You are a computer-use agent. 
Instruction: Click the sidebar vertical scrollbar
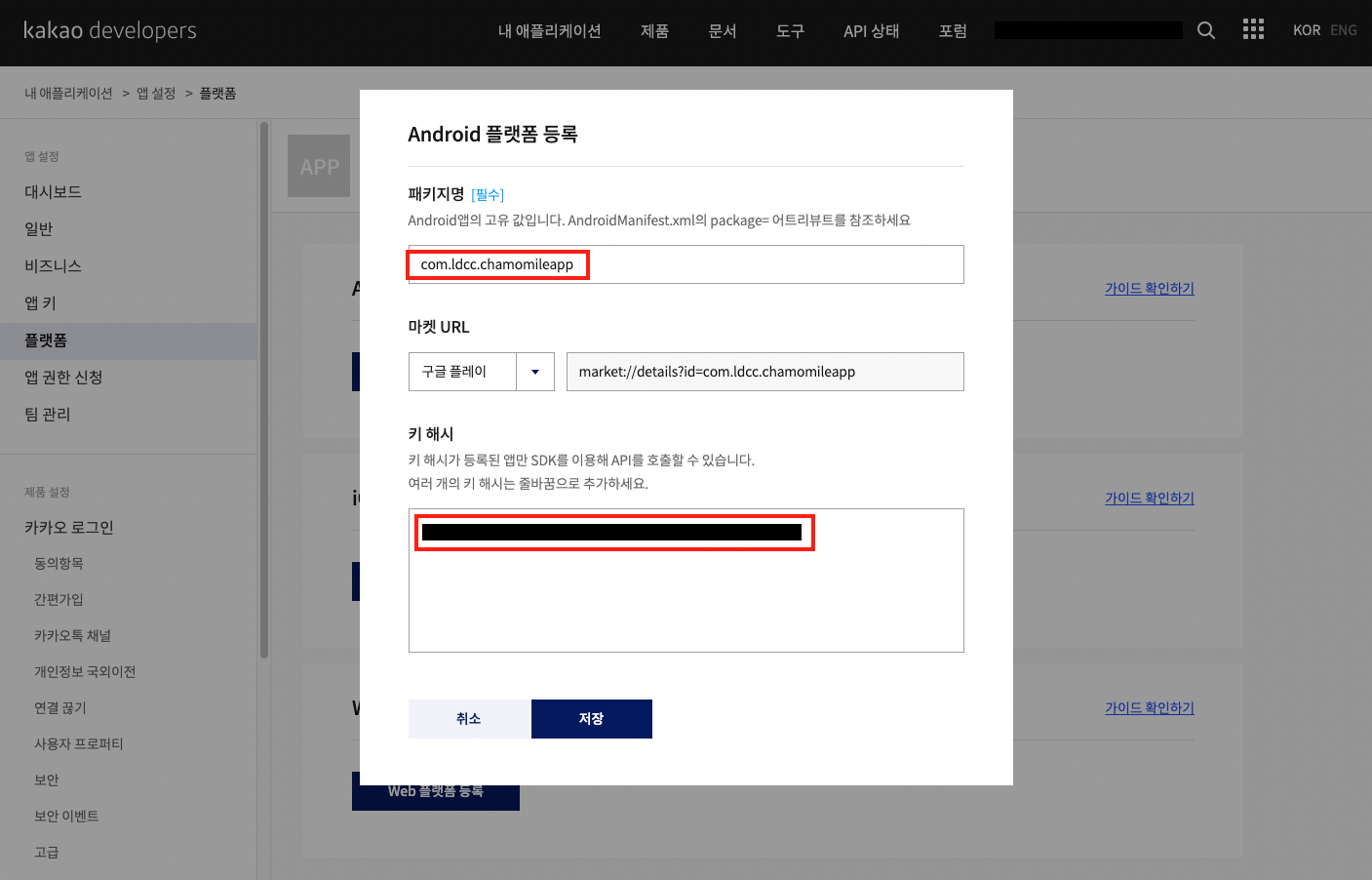263,390
